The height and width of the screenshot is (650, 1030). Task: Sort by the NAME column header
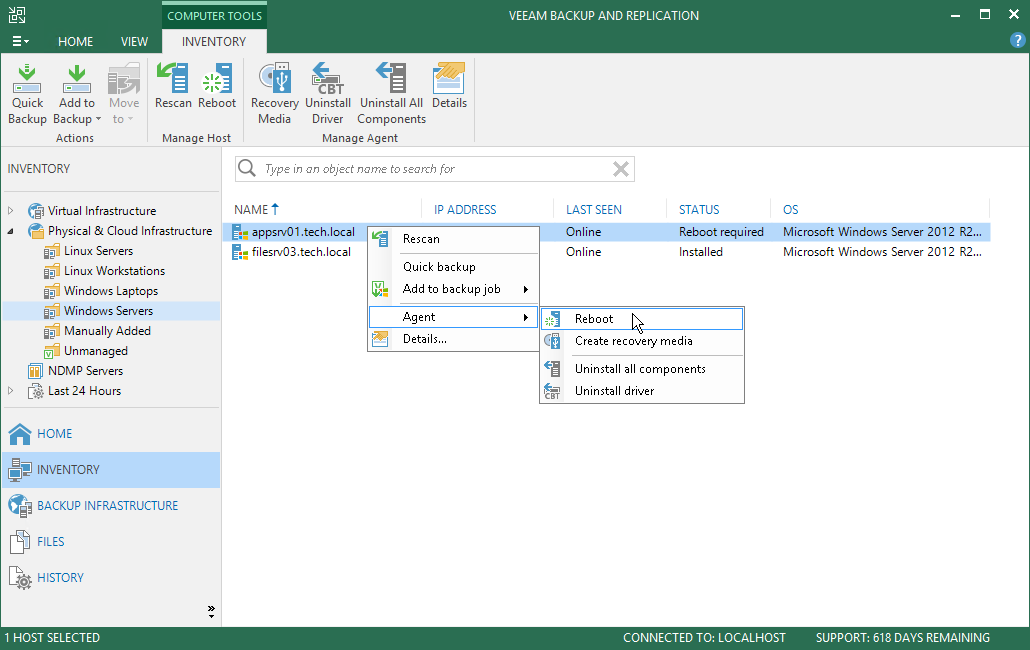pos(251,210)
